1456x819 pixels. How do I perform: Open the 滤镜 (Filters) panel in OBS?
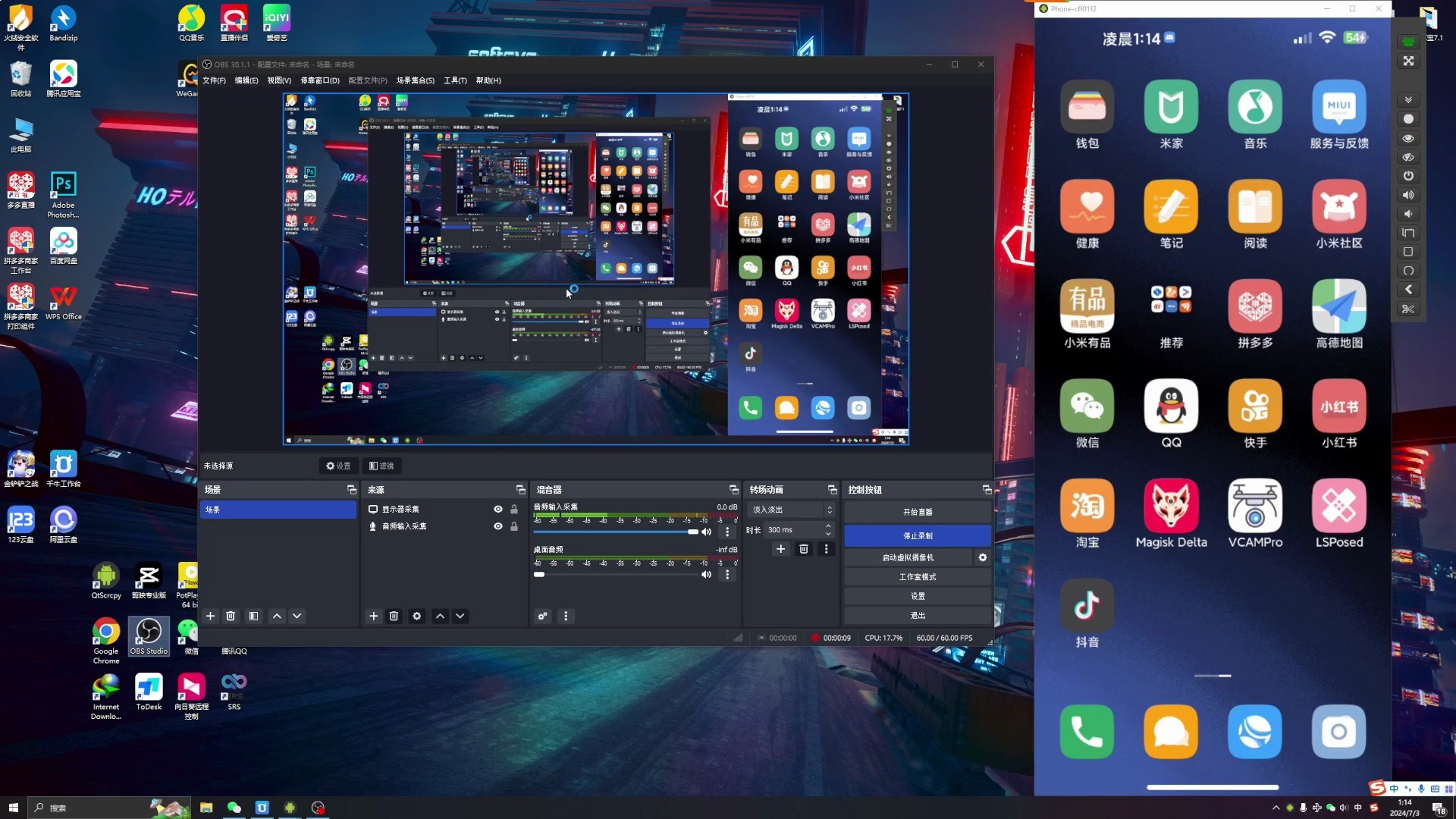pyautogui.click(x=381, y=466)
